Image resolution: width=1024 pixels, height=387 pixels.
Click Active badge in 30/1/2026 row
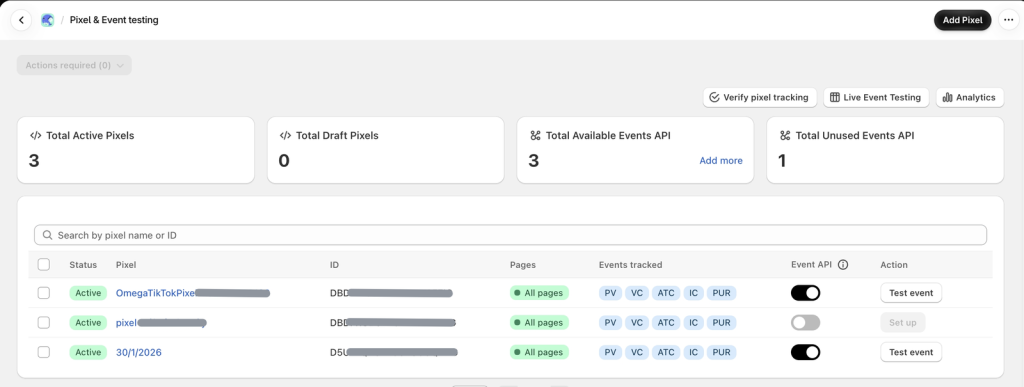pos(88,352)
